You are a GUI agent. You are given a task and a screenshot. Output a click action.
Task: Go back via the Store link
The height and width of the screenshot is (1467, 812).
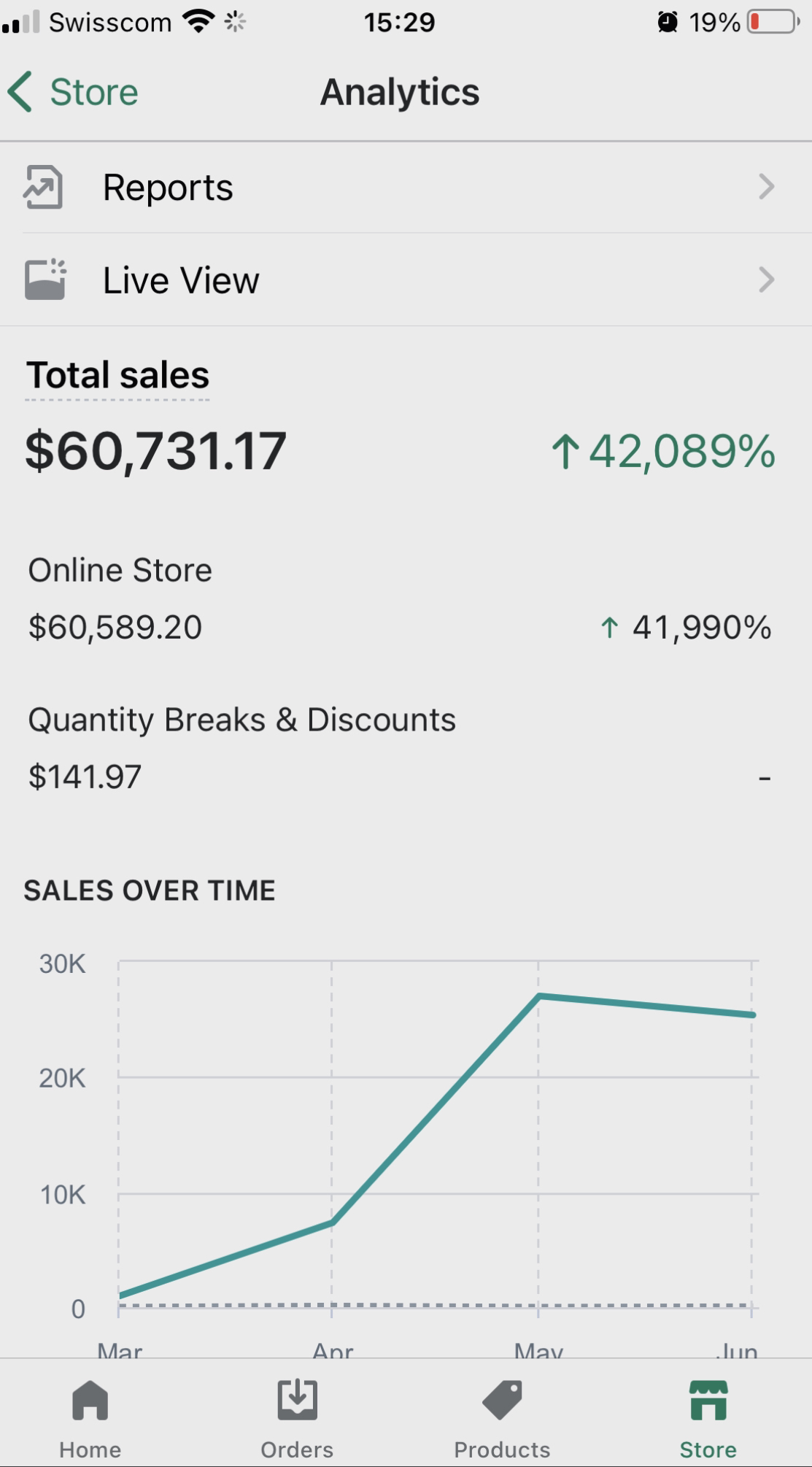click(93, 92)
